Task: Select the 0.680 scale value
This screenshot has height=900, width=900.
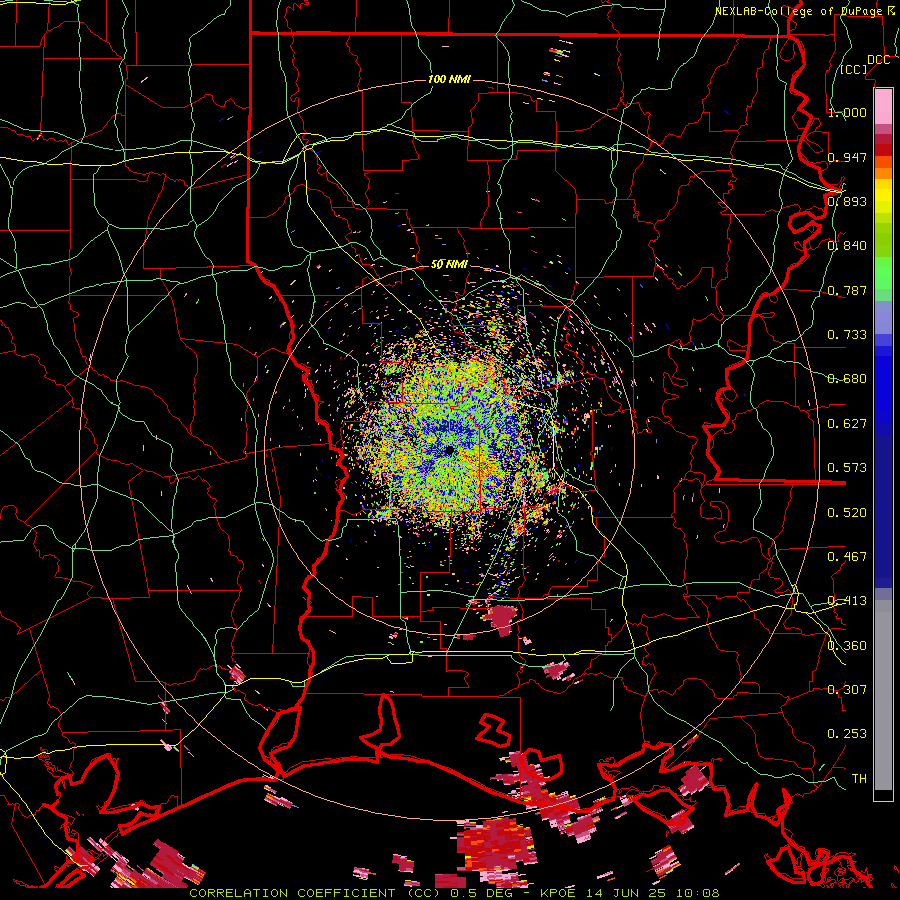Action: tap(847, 378)
